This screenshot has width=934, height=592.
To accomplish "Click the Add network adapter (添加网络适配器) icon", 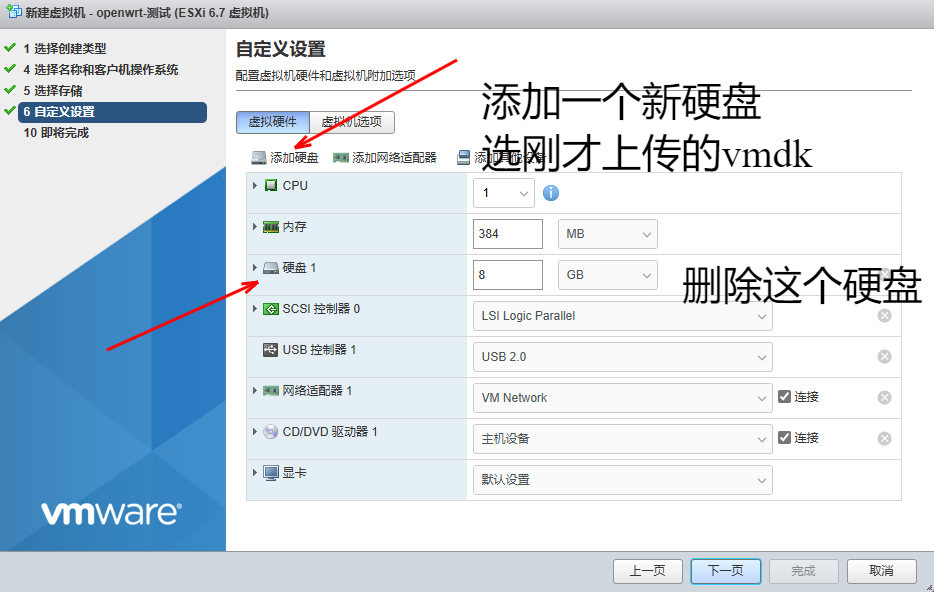I will pyautogui.click(x=341, y=158).
